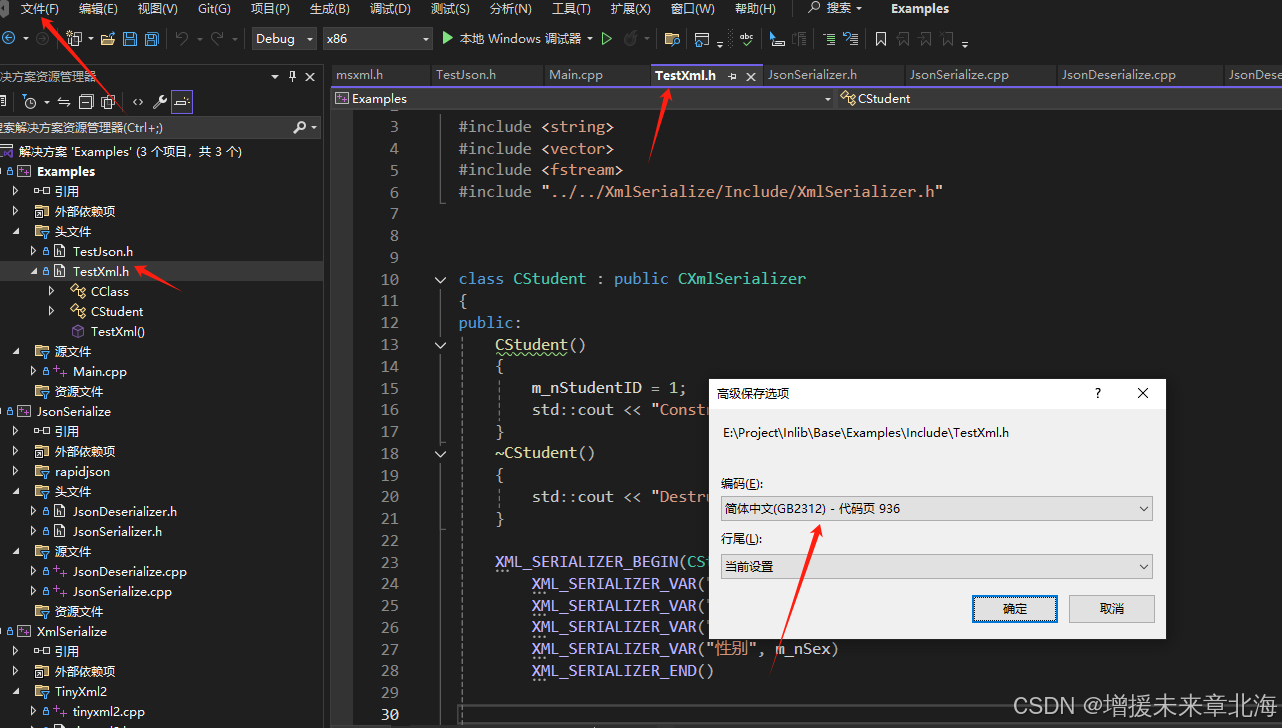Image resolution: width=1282 pixels, height=728 pixels.
Task: Open the 工具(T) menu
Action: pos(571,9)
